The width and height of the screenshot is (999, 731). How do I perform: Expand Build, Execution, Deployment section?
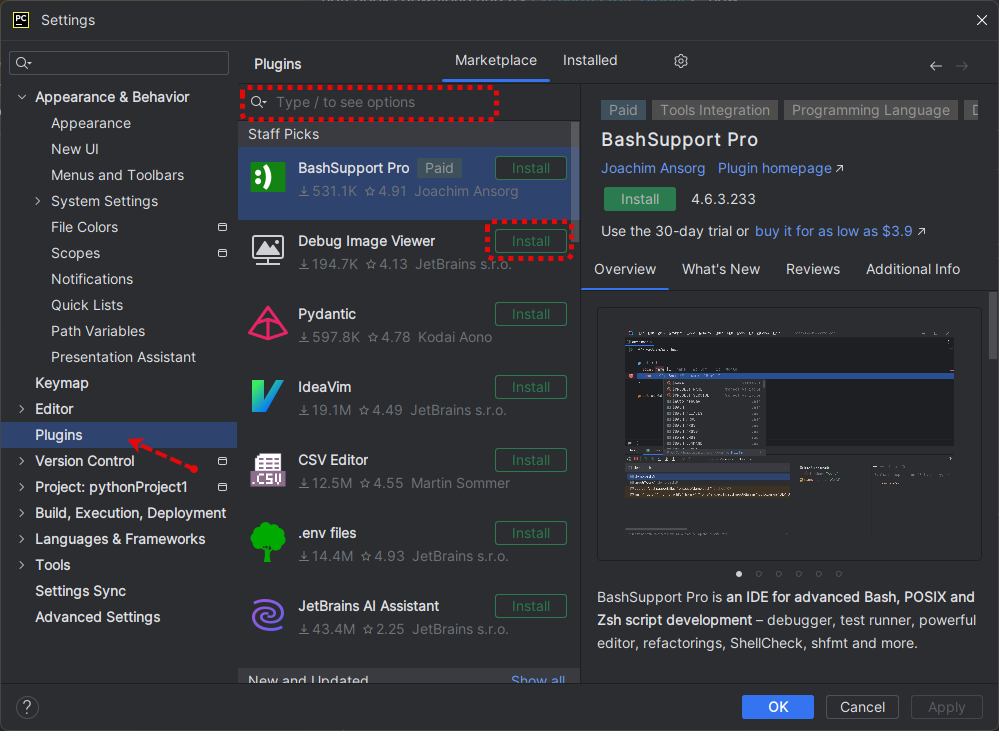coord(22,513)
